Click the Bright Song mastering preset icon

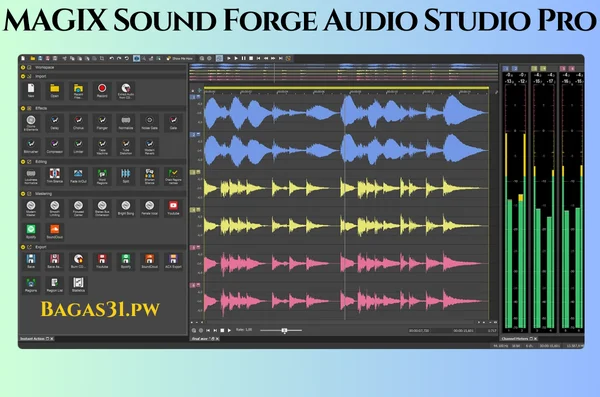(126, 208)
